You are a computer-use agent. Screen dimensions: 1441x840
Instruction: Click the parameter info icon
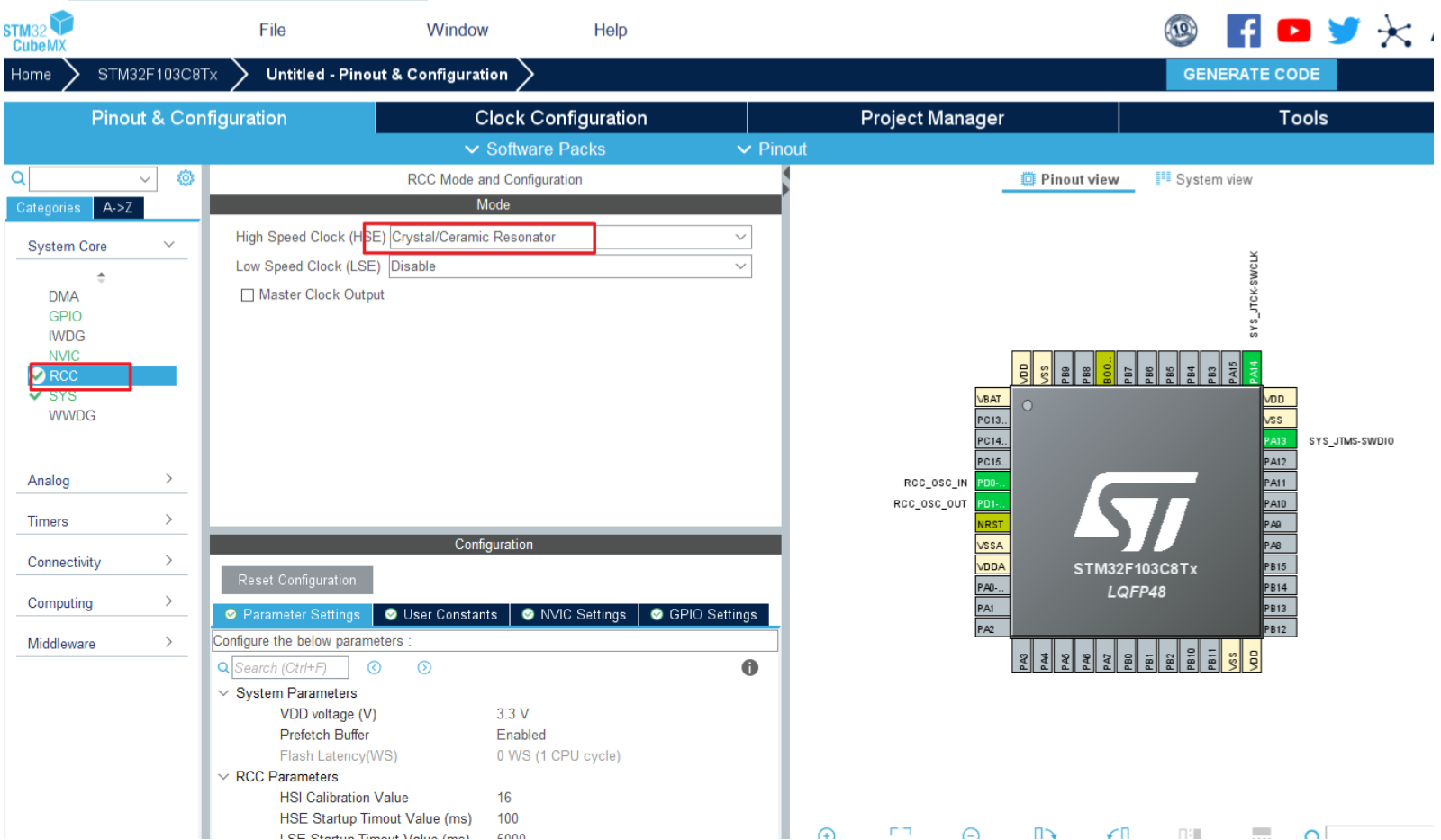click(749, 667)
